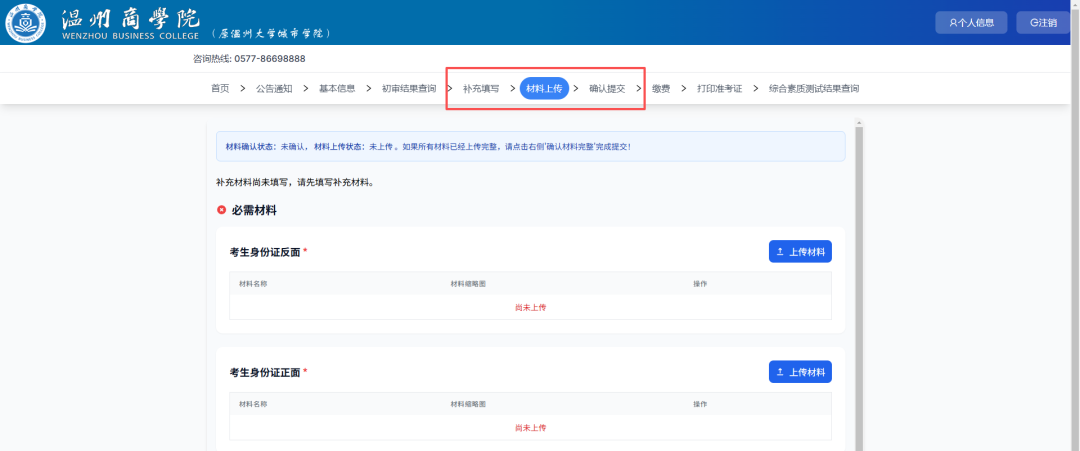1080x451 pixels.
Task: Open the 公告通知 step
Action: (274, 89)
